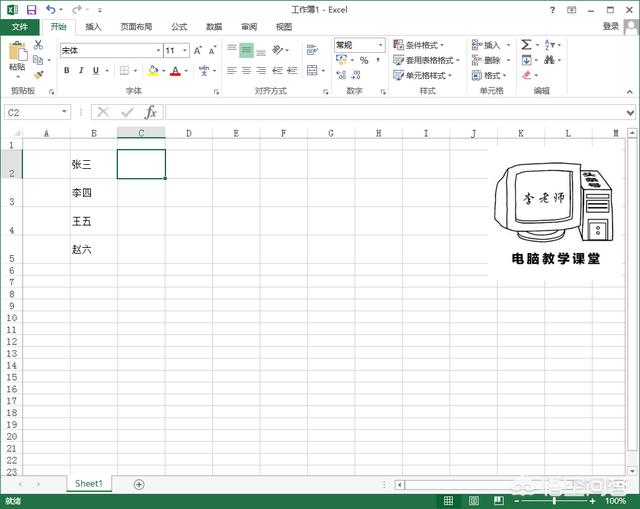Viewport: 640px width, 509px height.
Task: Select cell B2 containing 张三
Action: click(93, 164)
